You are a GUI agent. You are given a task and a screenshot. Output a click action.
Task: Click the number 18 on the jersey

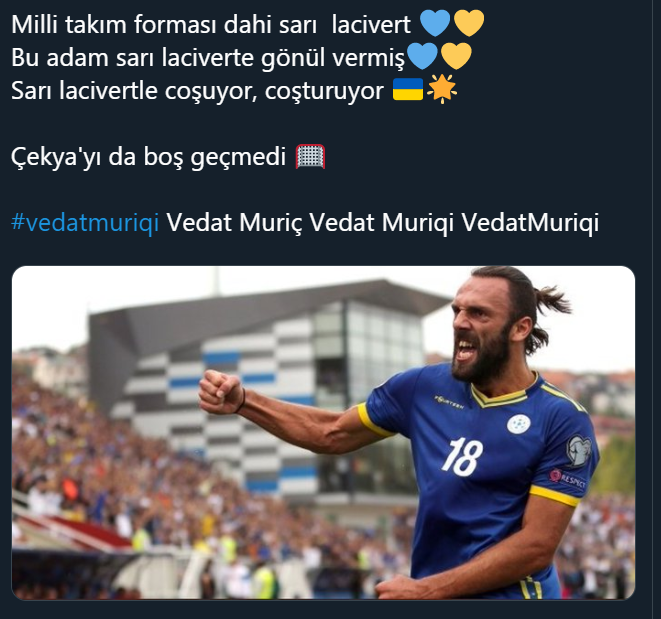point(462,457)
